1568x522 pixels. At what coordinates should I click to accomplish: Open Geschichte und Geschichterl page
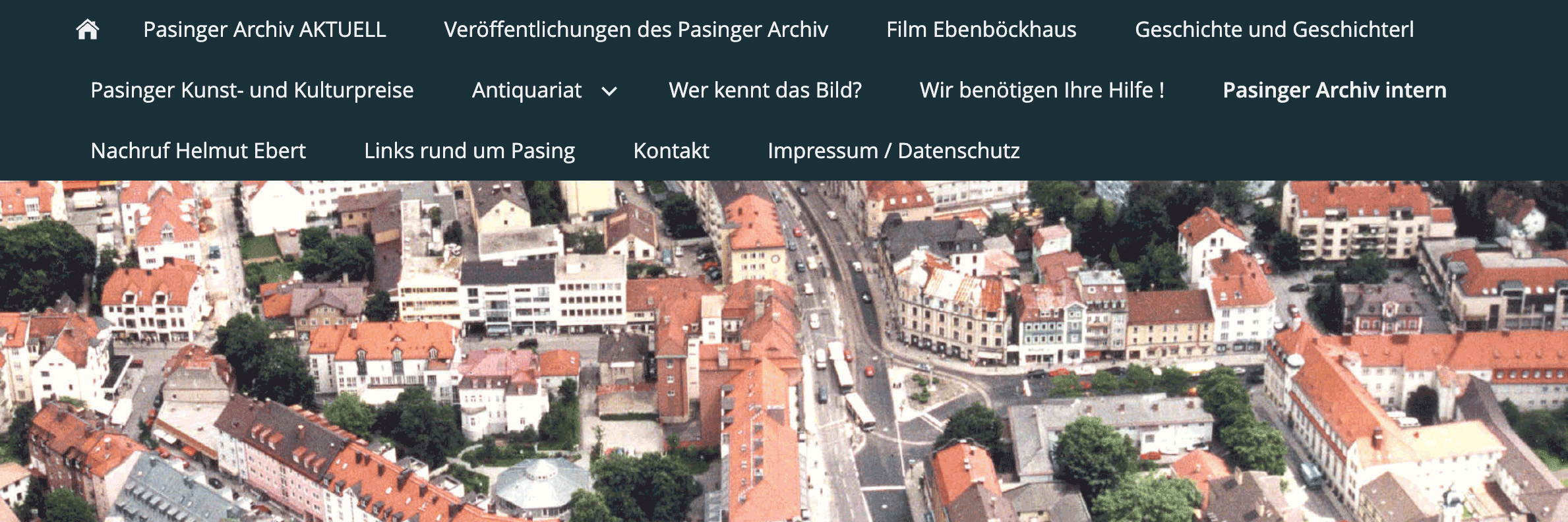coord(1274,30)
